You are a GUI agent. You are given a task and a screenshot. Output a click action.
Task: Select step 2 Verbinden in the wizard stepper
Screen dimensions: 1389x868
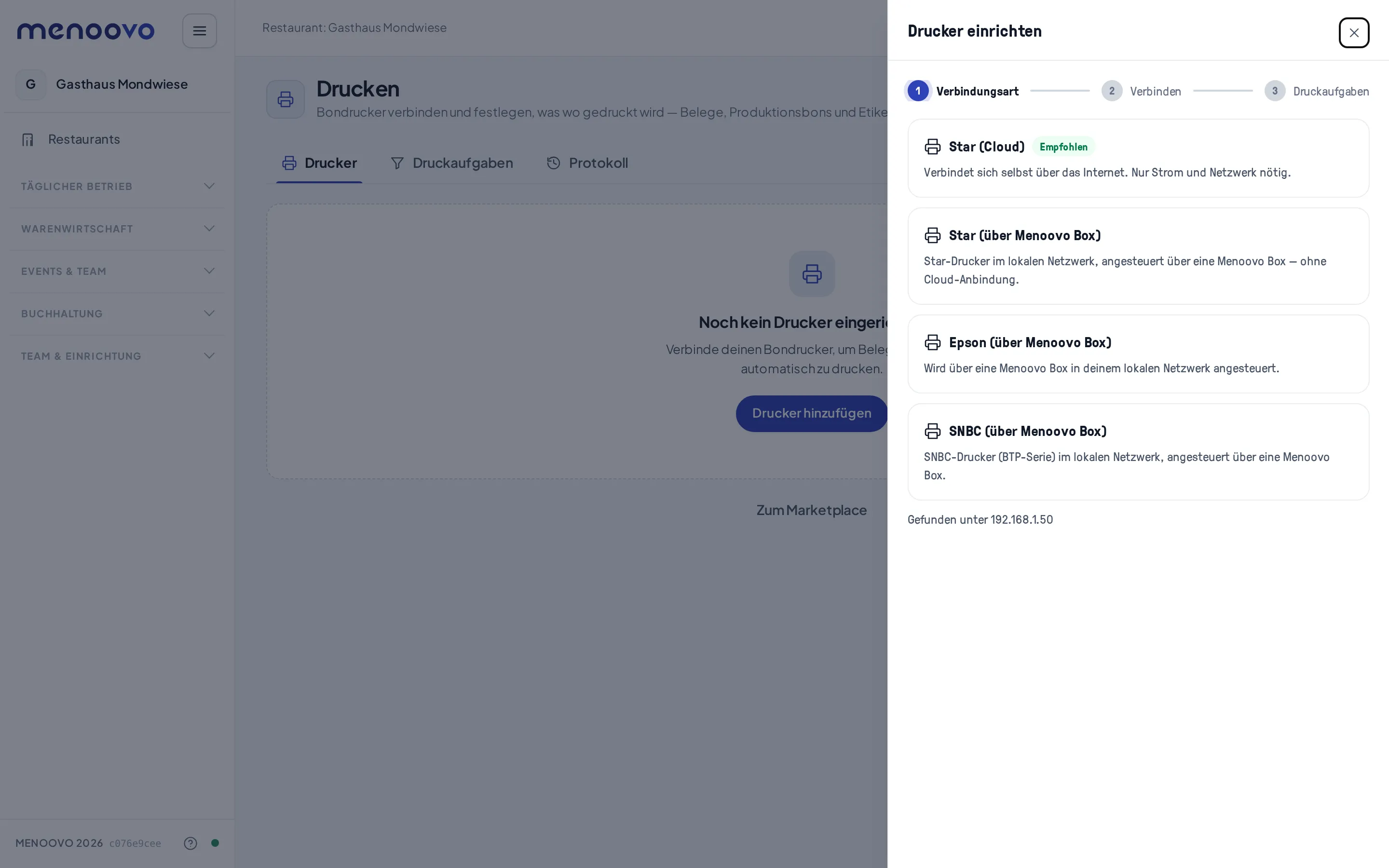pyautogui.click(x=1141, y=91)
